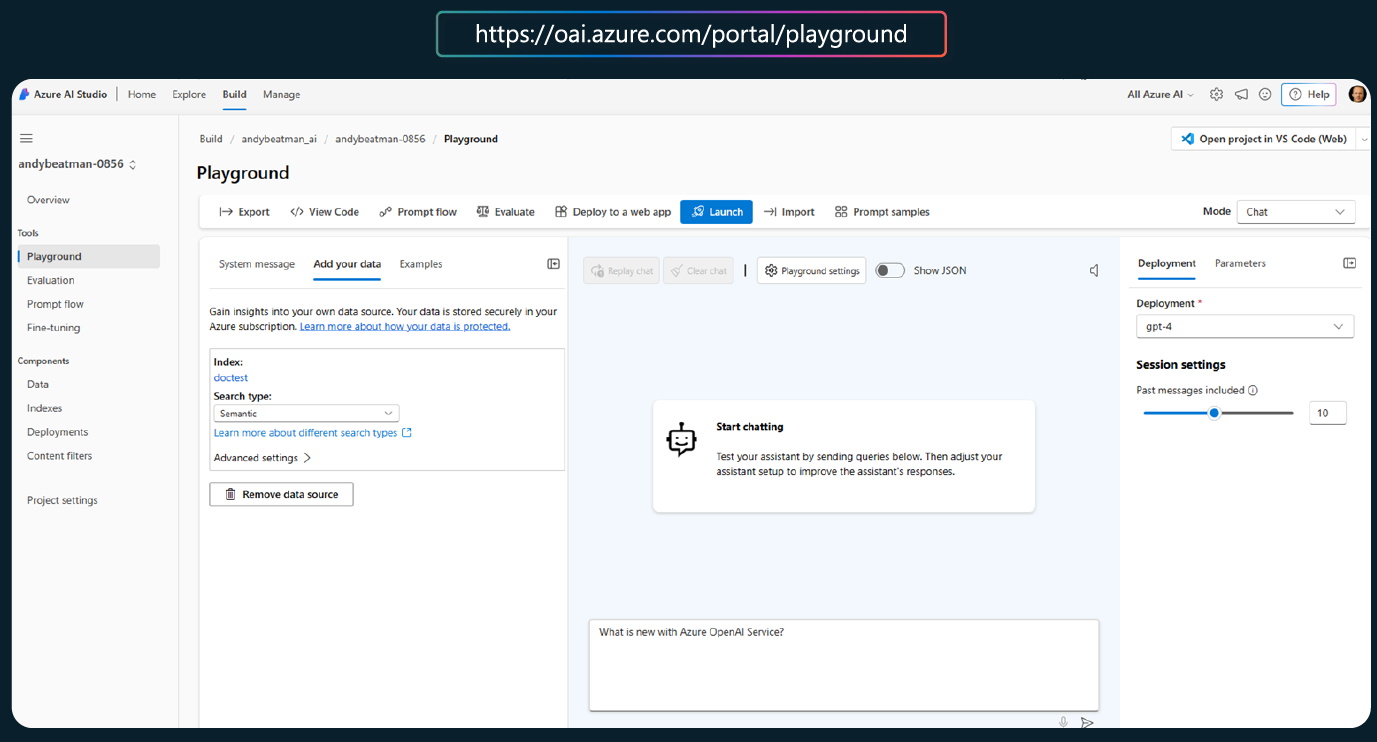The height and width of the screenshot is (742, 1377).
Task: Click the microphone icon below chat input
Action: (x=1063, y=722)
